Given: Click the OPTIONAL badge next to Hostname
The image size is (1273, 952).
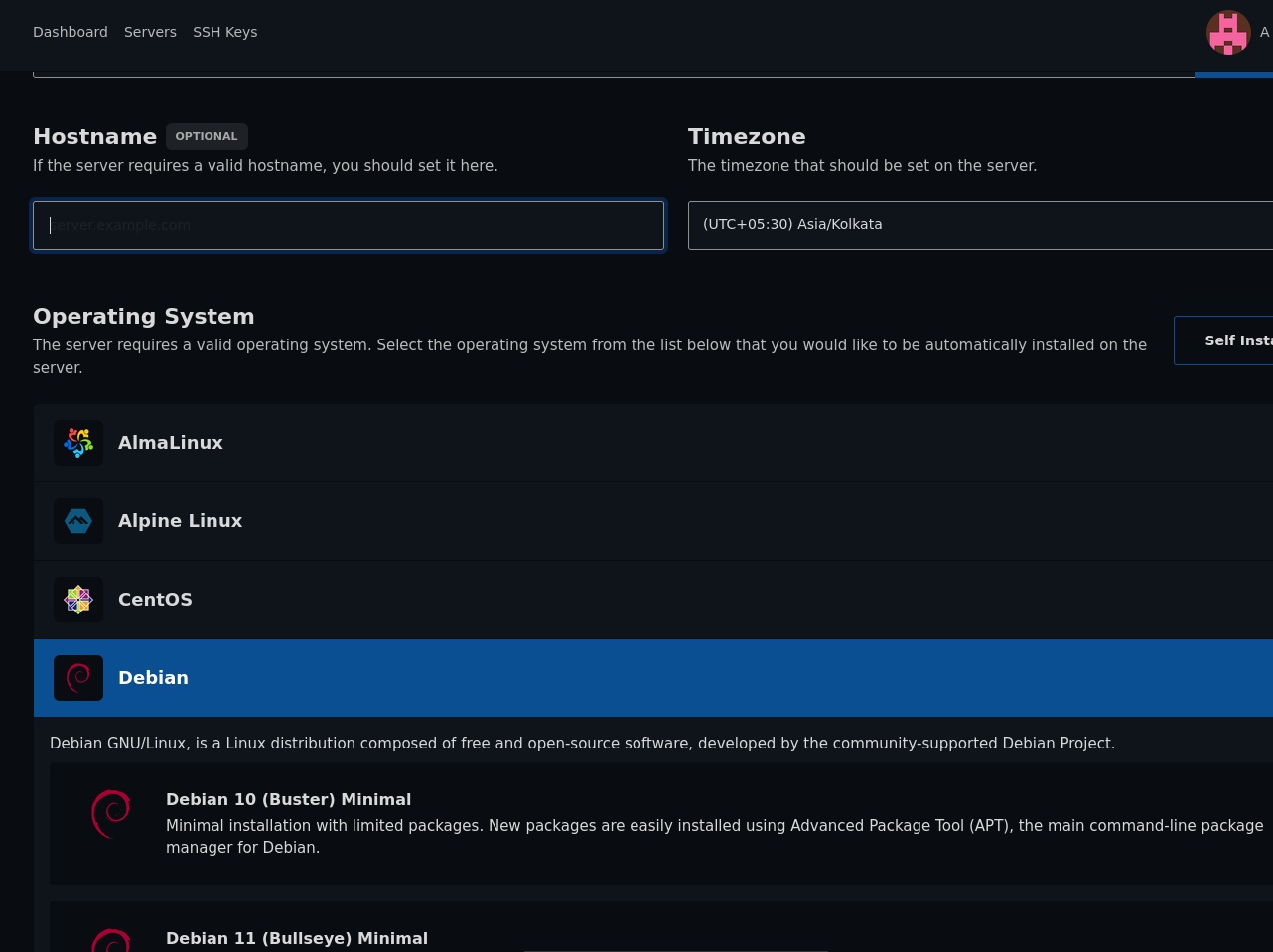Looking at the screenshot, I should (x=207, y=136).
